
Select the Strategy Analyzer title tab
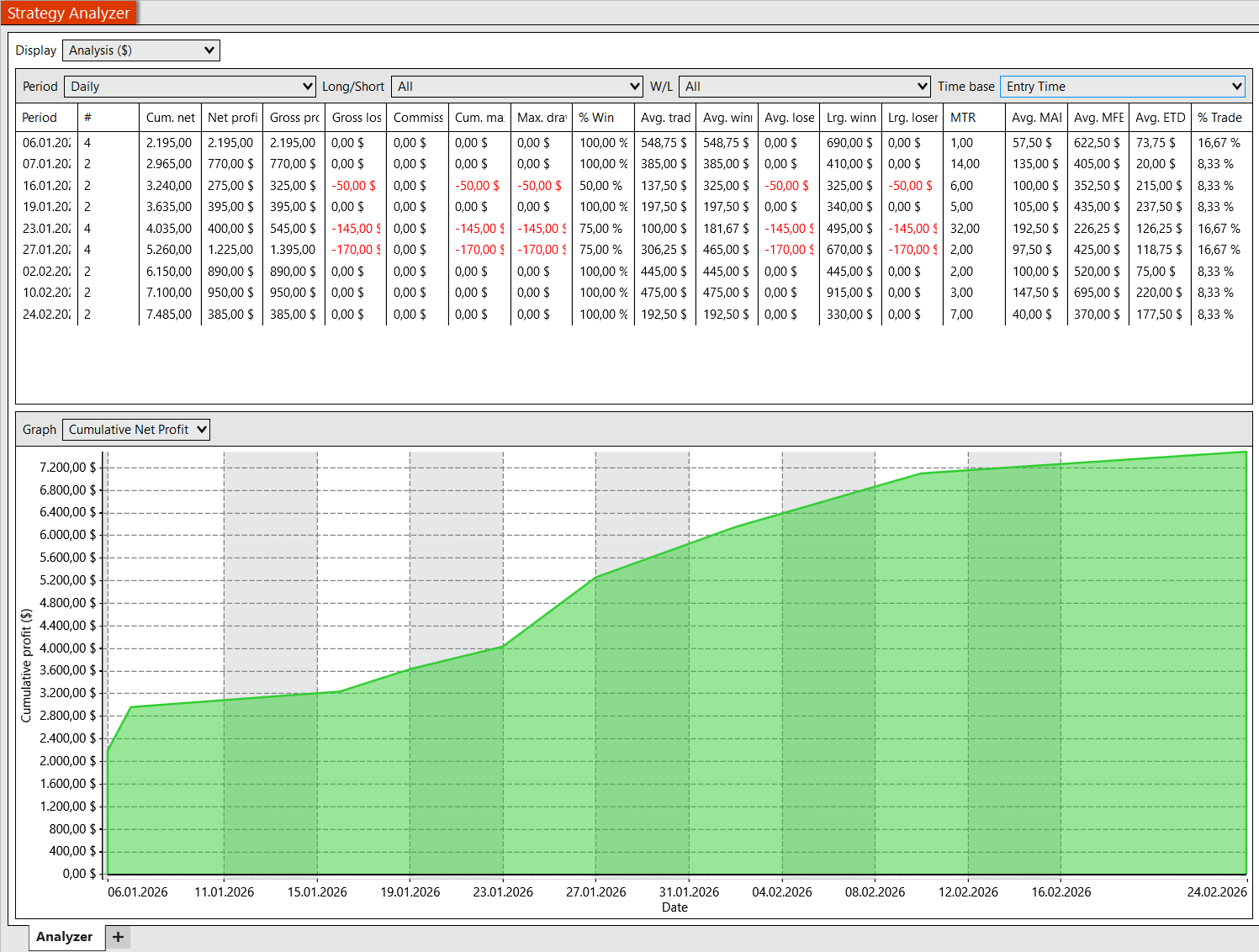[x=69, y=13]
